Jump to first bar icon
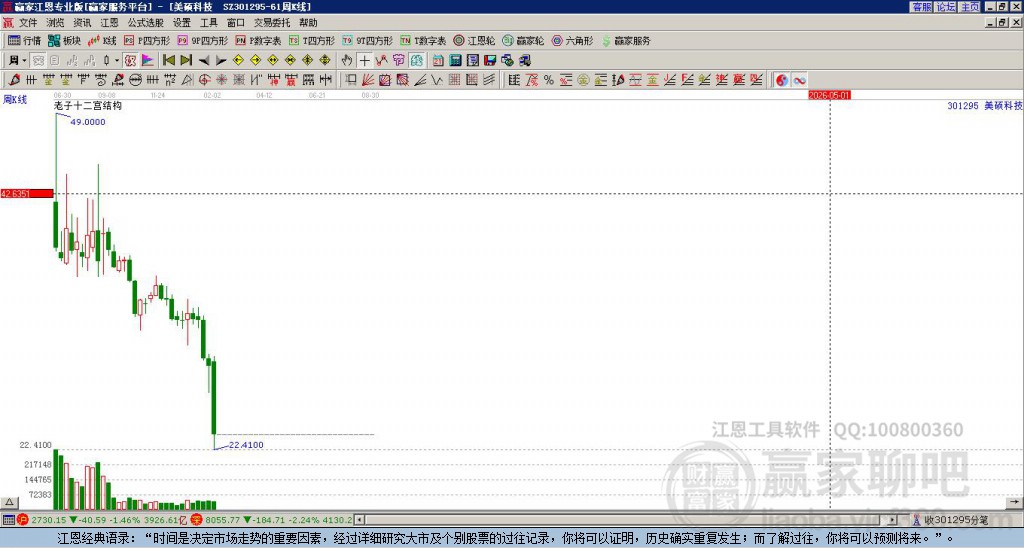The width and height of the screenshot is (1024, 548). (168, 61)
